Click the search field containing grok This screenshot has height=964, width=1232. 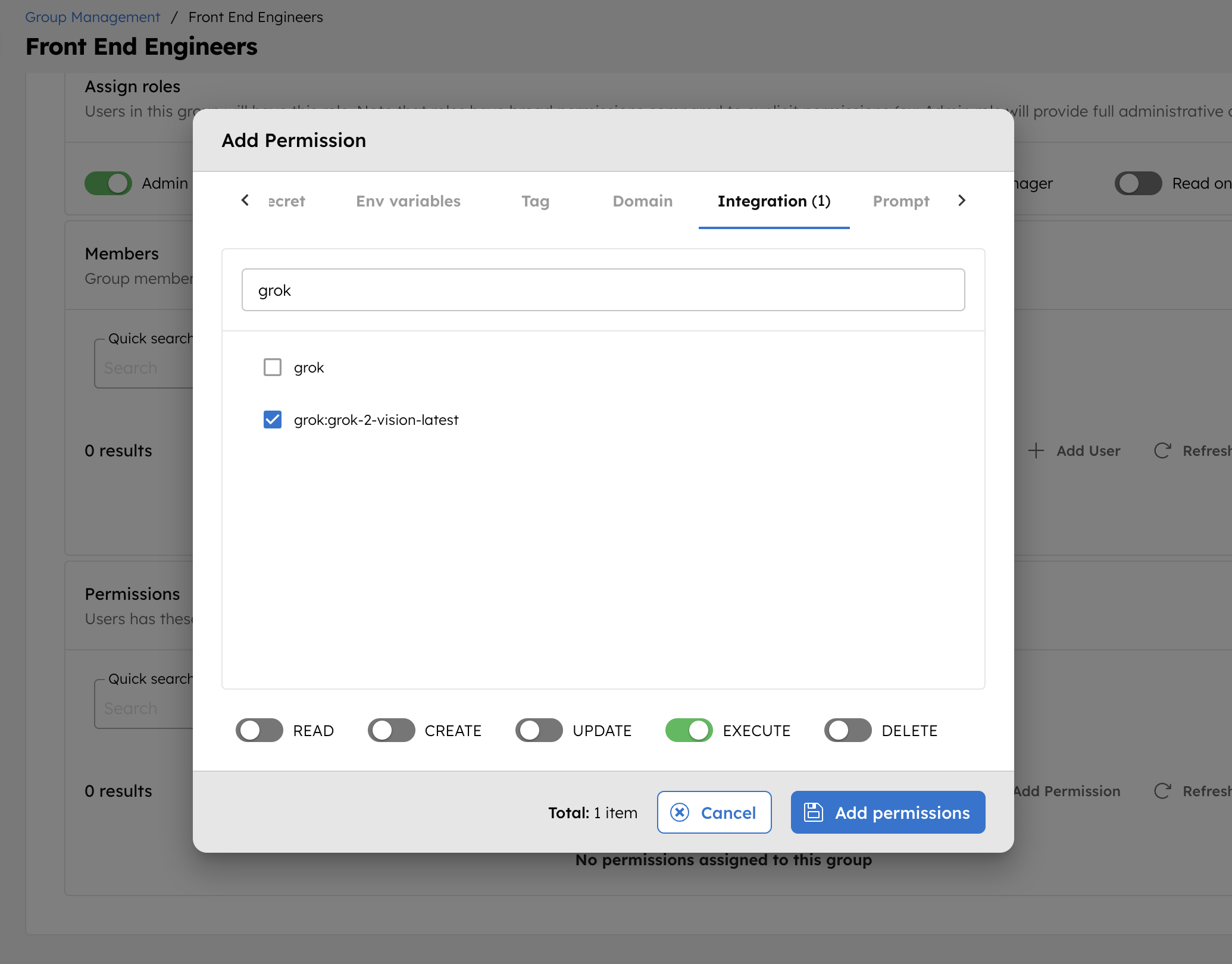pos(604,290)
